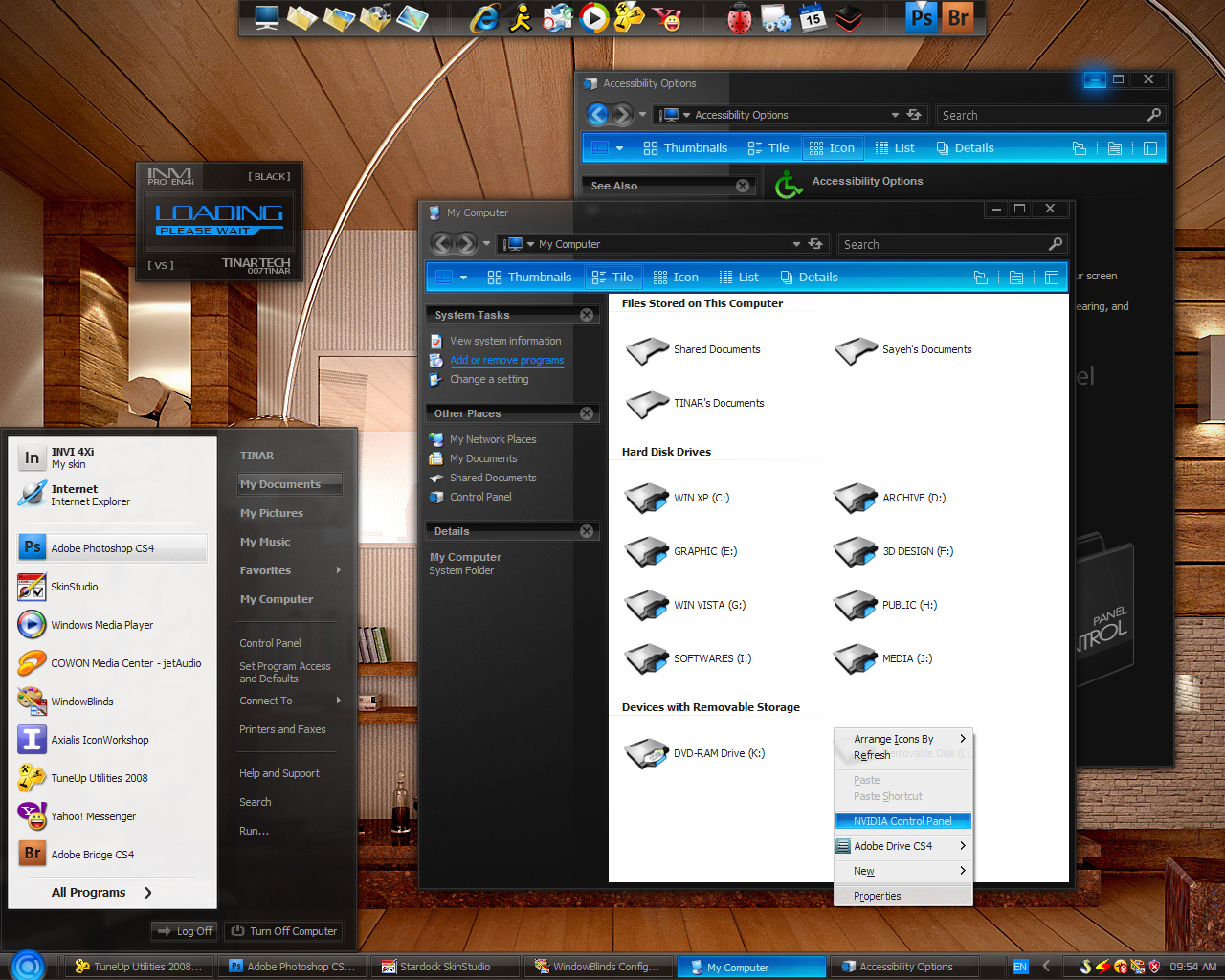Switch My Computer to List view
Viewport: 1225px width, 980px height.
pos(739,278)
